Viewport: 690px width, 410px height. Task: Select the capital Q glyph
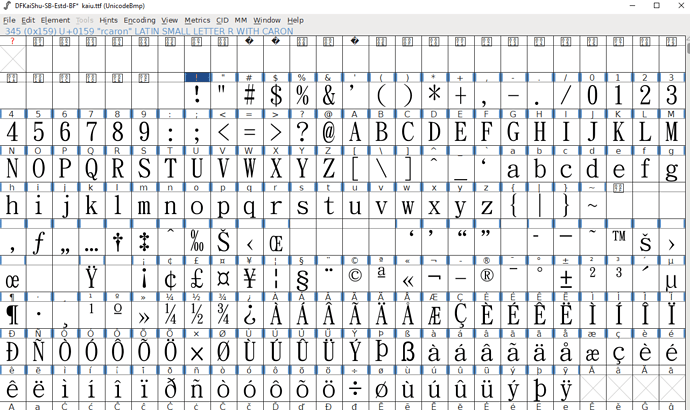92,168
